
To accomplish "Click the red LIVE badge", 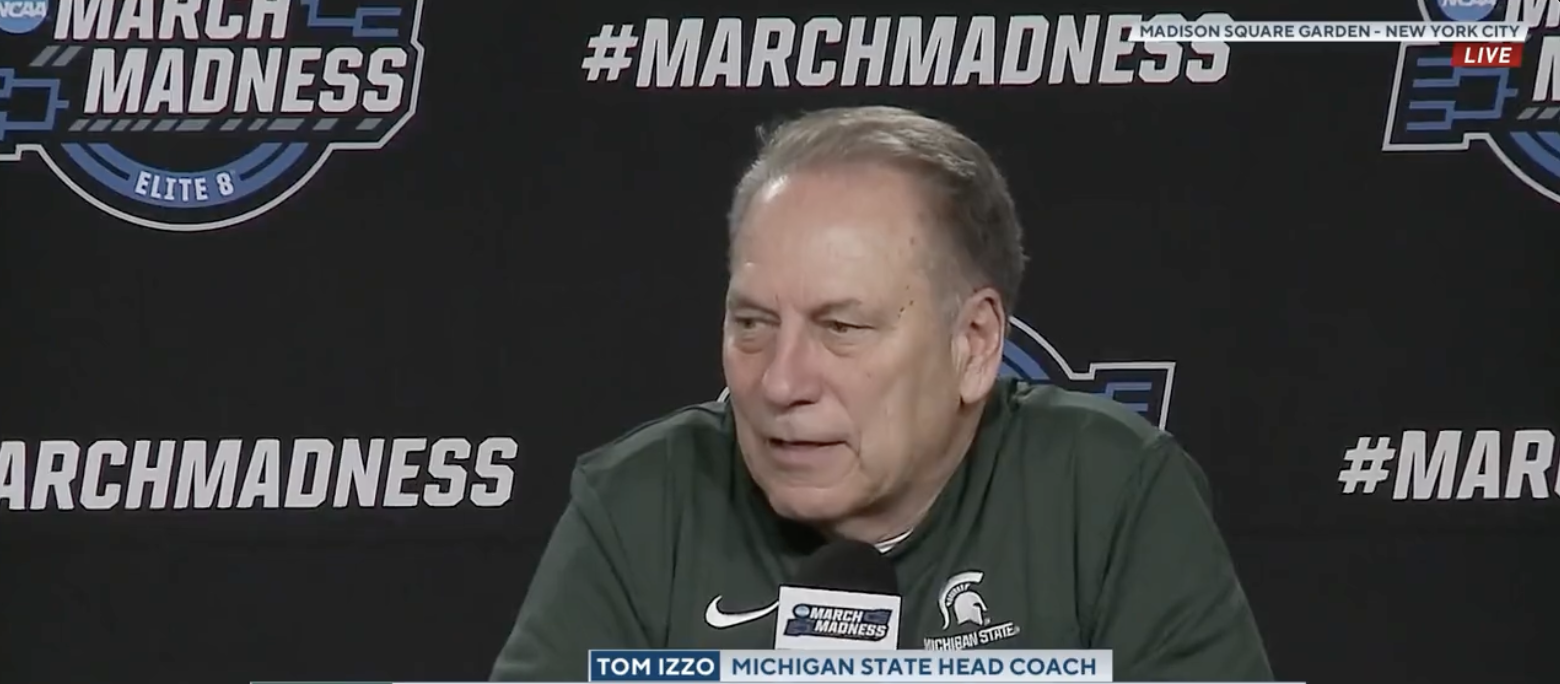I will [1487, 55].
